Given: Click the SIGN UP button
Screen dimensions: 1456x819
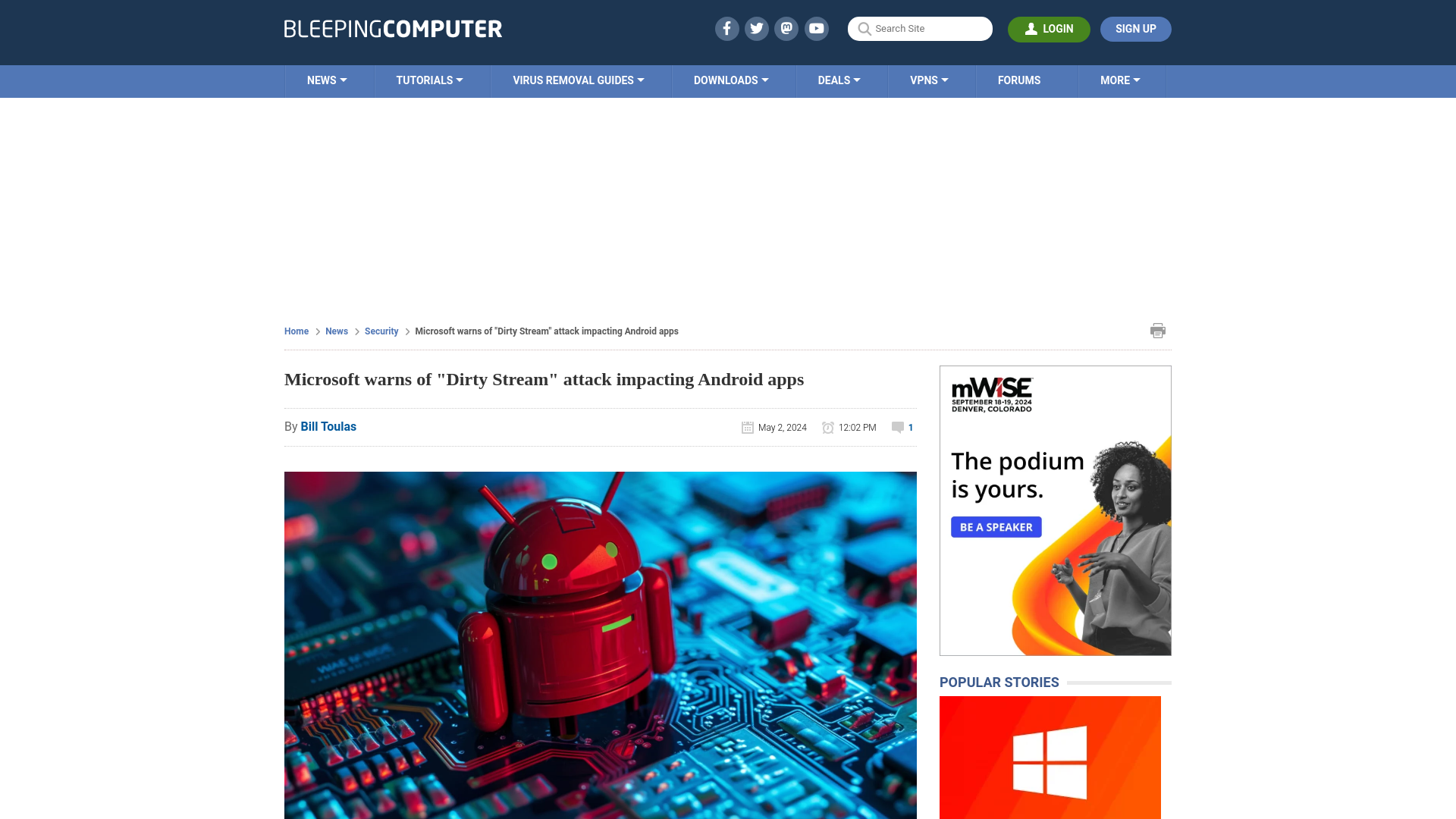Looking at the screenshot, I should (x=1136, y=28).
